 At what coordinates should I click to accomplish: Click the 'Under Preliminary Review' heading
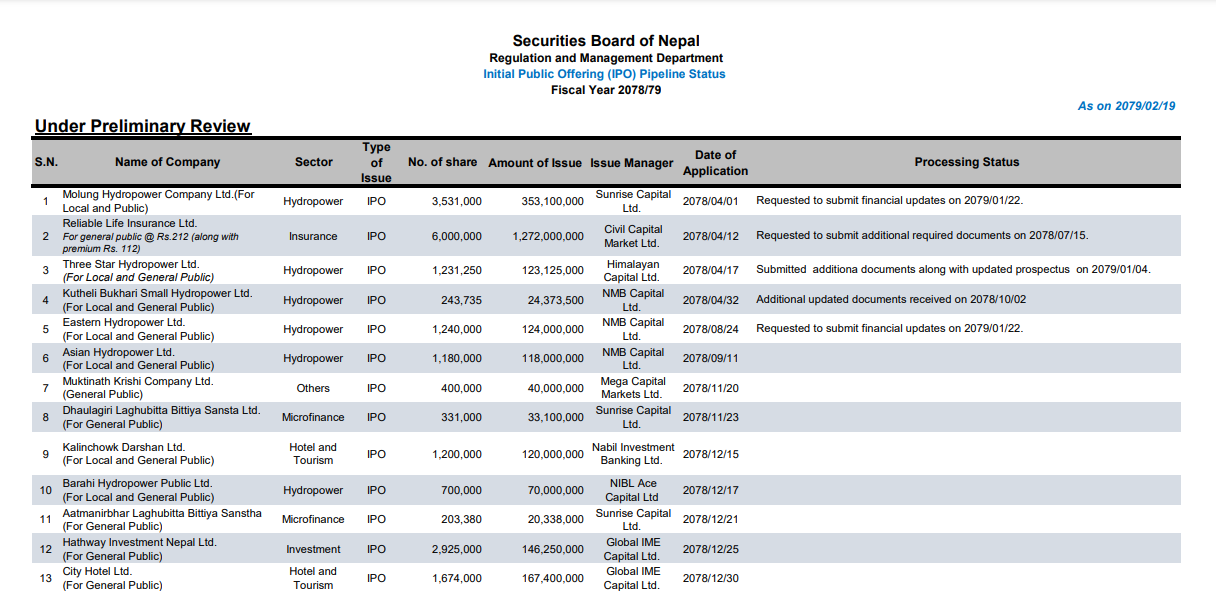pyautogui.click(x=143, y=126)
